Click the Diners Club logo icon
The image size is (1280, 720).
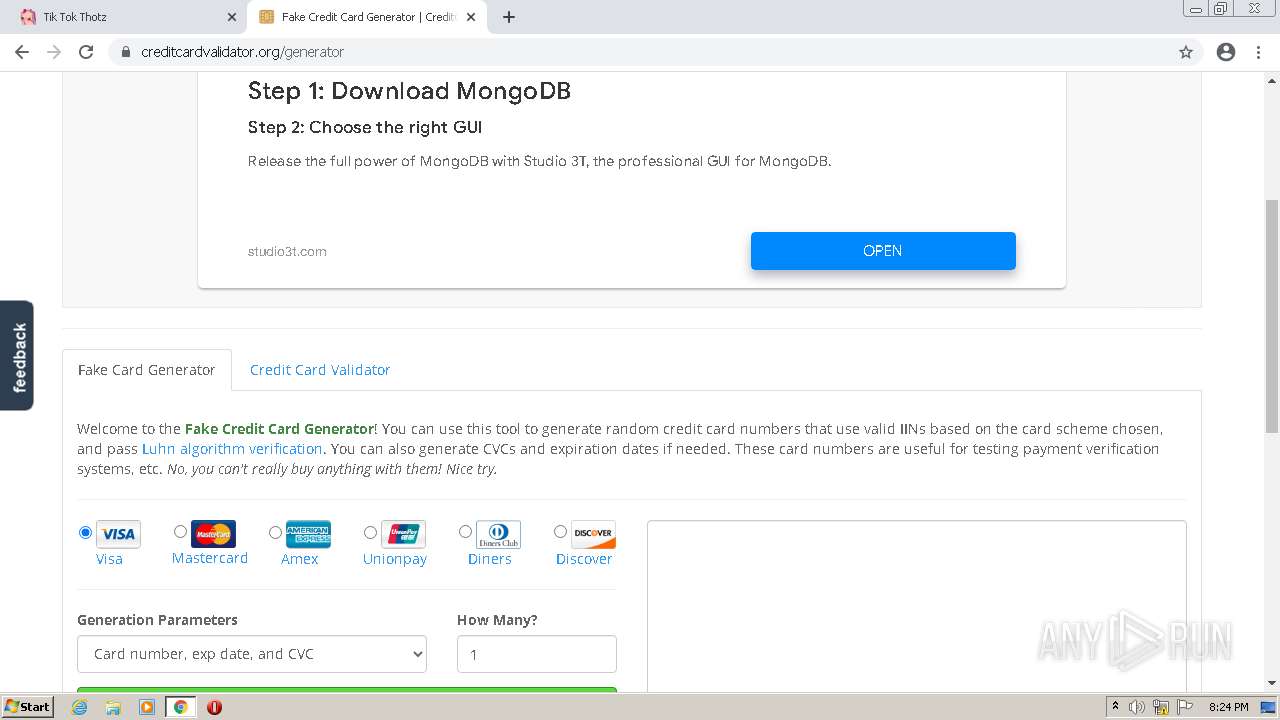click(x=498, y=534)
